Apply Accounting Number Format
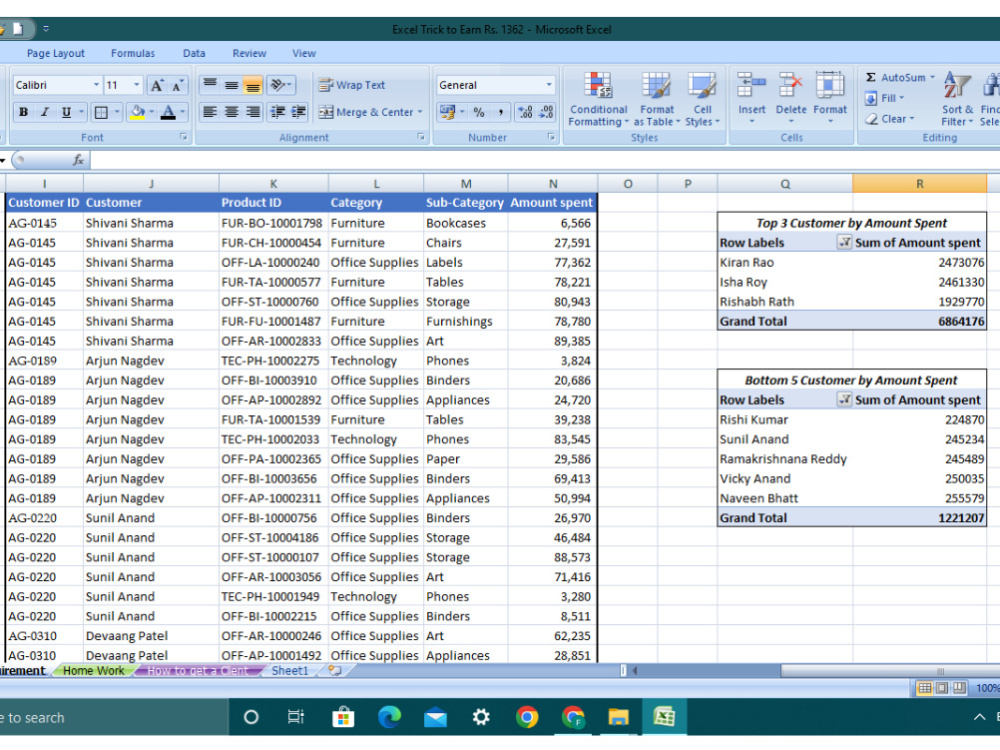This screenshot has width=1000, height=750. 447,112
